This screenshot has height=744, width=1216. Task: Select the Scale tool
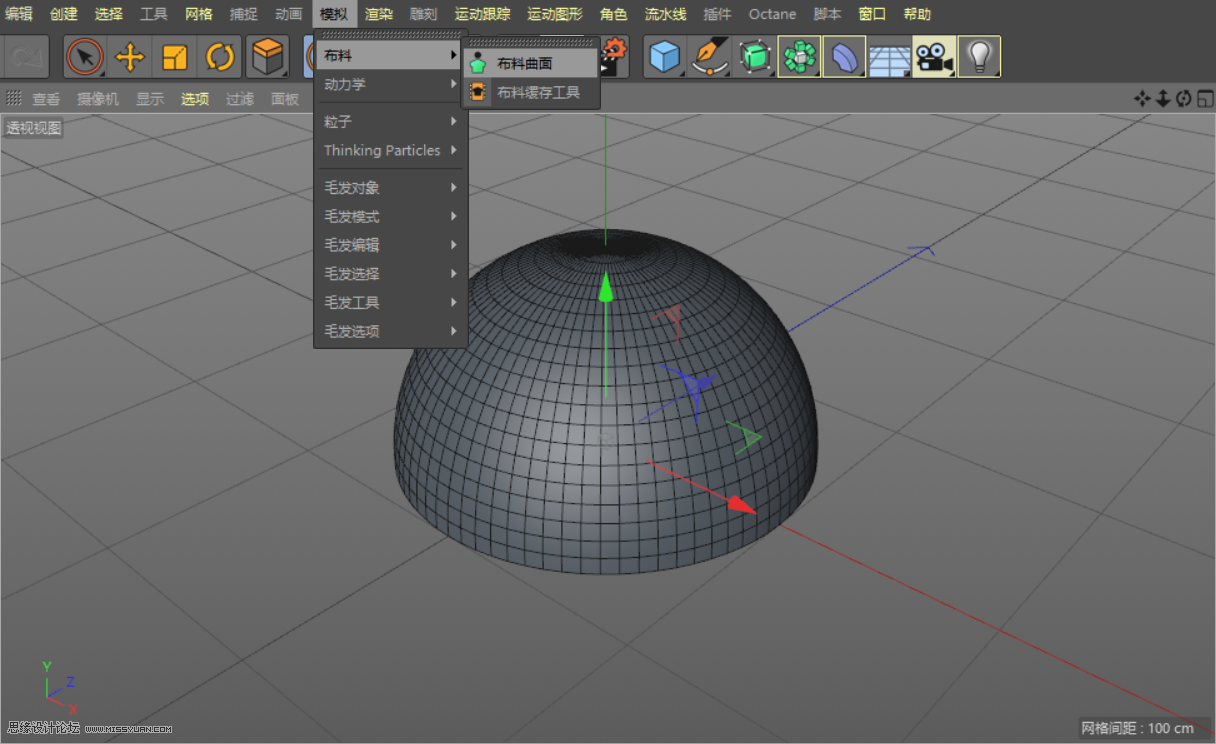point(175,57)
